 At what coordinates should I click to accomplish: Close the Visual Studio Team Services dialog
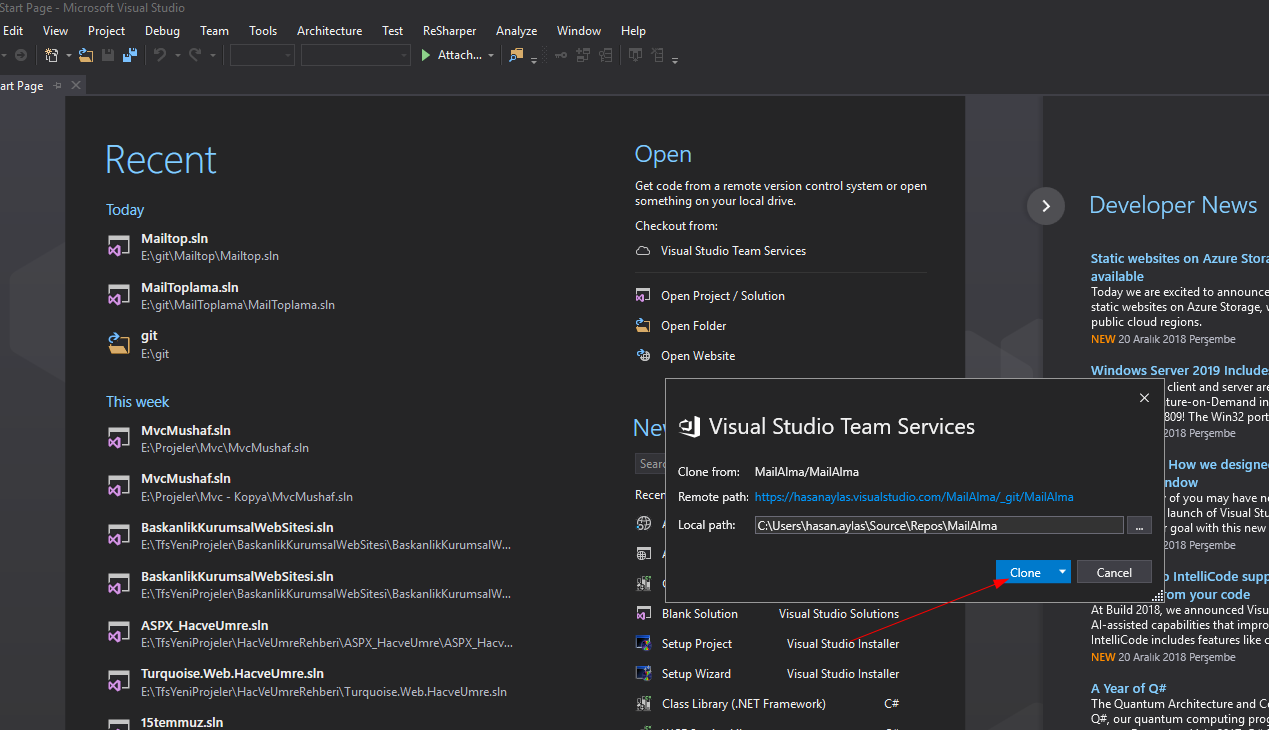coord(1145,398)
